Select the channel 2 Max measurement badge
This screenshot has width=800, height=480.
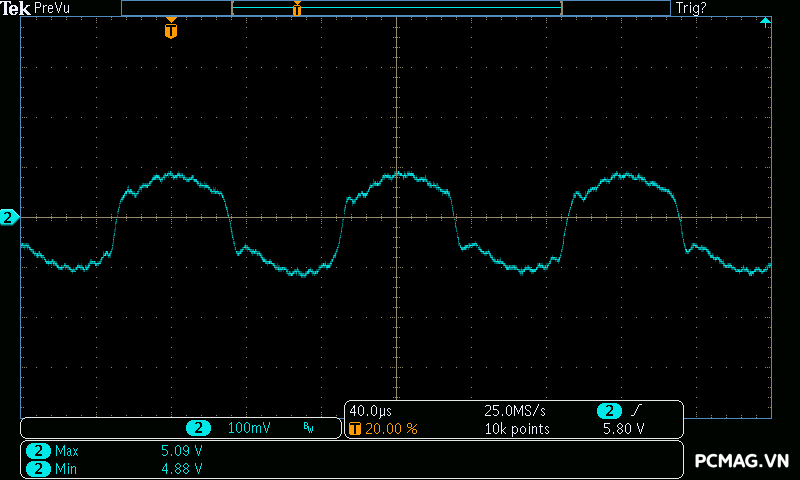(38, 451)
